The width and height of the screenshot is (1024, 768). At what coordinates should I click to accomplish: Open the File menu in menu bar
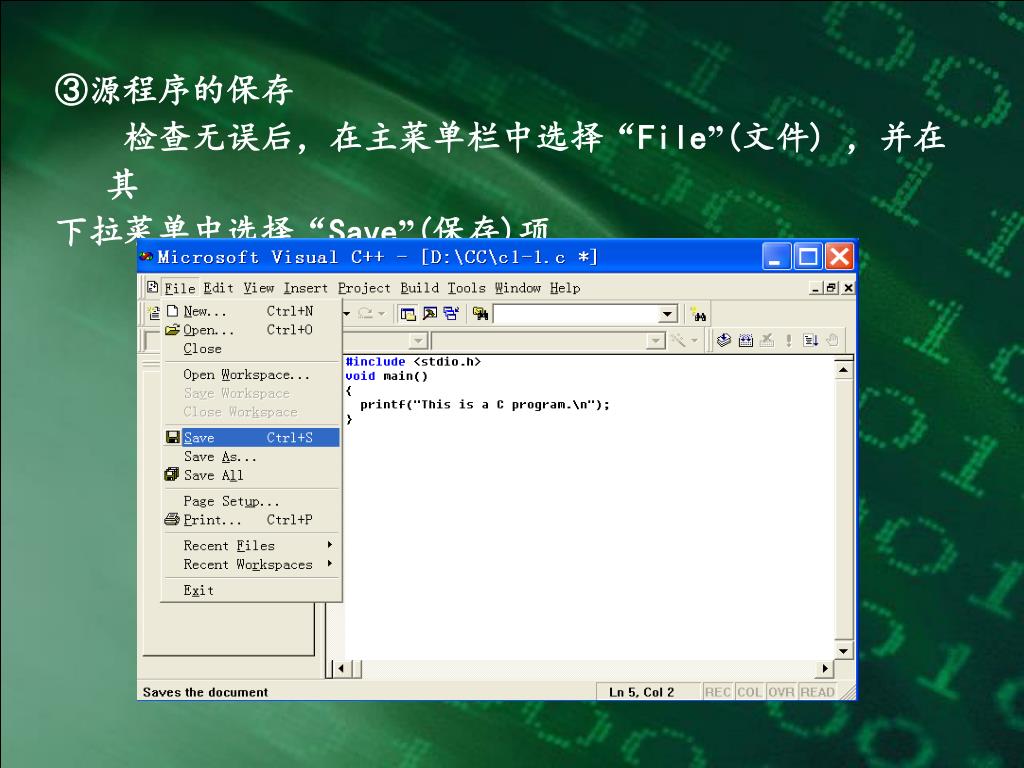180,288
